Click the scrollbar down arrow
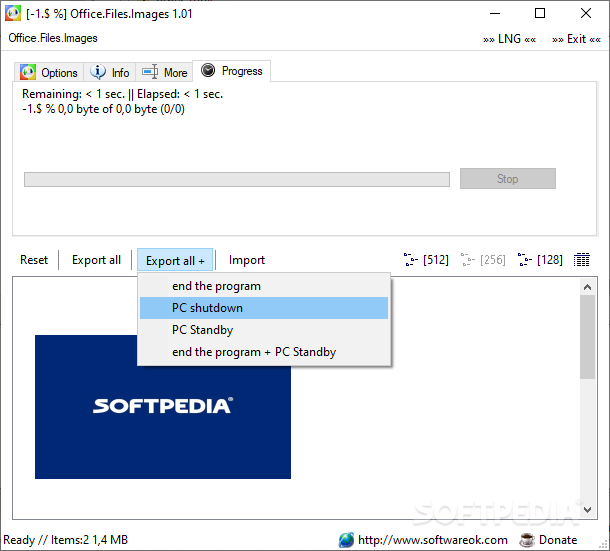This screenshot has width=610, height=551. 587,509
